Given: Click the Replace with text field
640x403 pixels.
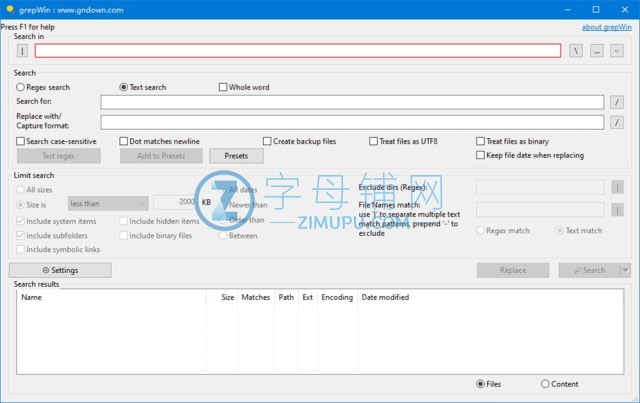Looking at the screenshot, I should coord(352,122).
